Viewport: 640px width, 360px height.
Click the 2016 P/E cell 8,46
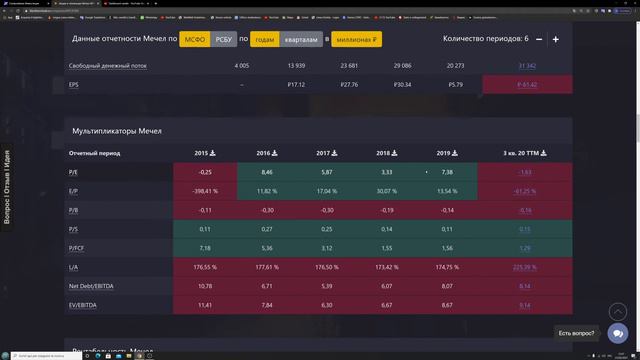(x=267, y=172)
